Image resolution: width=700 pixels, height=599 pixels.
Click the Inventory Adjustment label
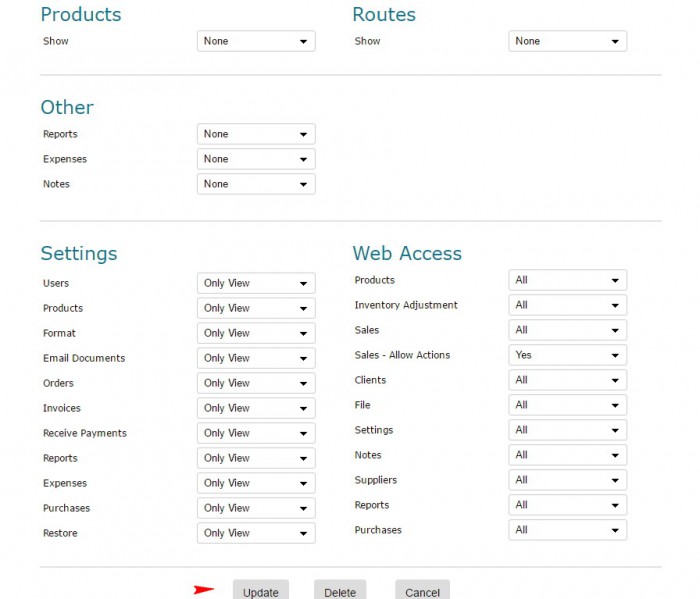(406, 305)
